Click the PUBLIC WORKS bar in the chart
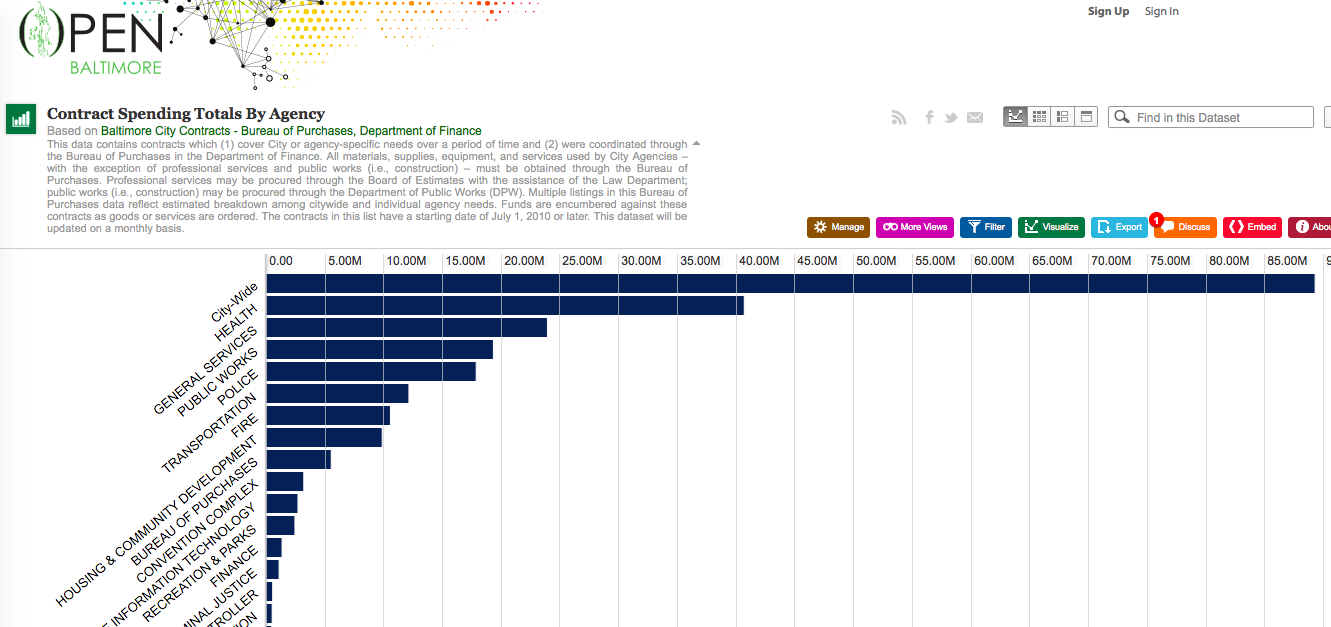Image resolution: width=1331 pixels, height=627 pixels. pyautogui.click(x=380, y=350)
